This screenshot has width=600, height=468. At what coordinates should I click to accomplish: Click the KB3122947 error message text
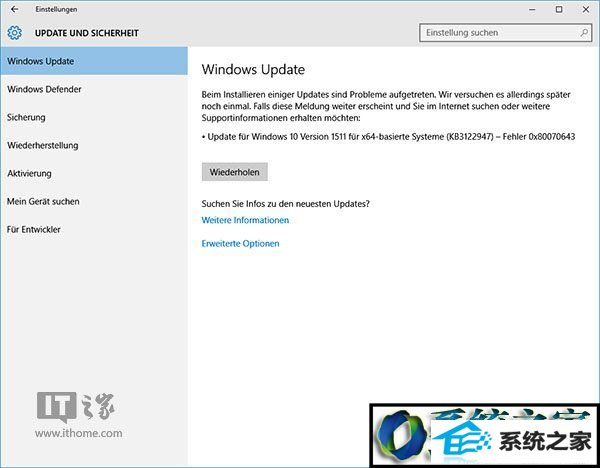tap(388, 137)
